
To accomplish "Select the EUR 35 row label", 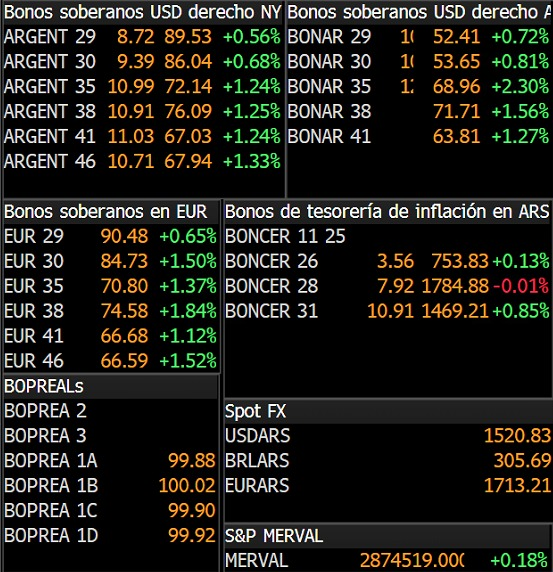I will pyautogui.click(x=34, y=286).
